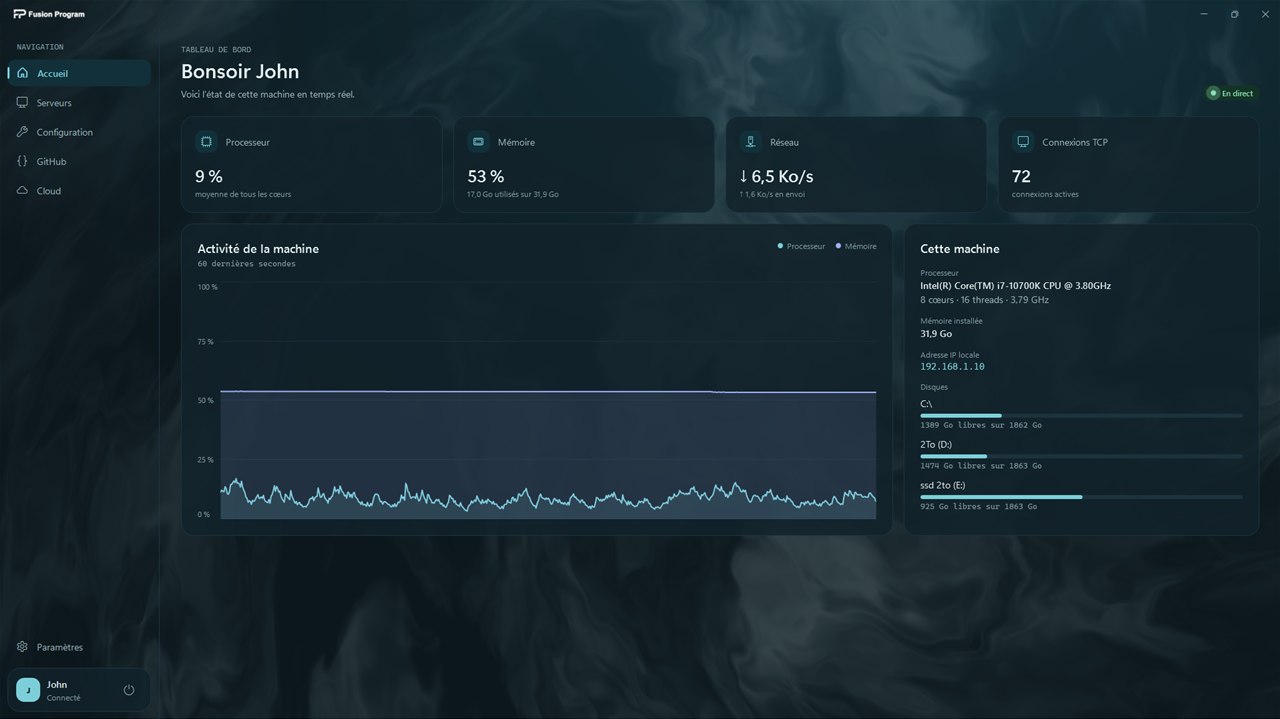Click the monitor icon on Connexions TCP card

[x=1023, y=142]
